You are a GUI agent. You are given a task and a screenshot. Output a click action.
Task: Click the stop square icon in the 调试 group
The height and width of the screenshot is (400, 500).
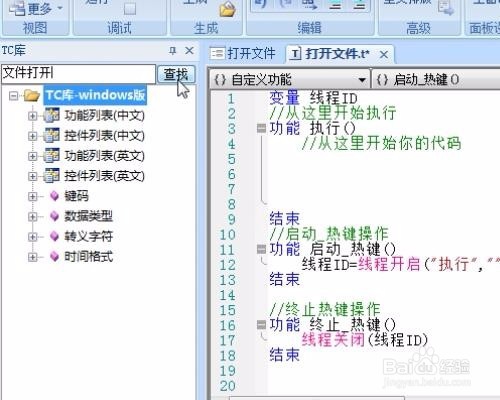[130, 9]
